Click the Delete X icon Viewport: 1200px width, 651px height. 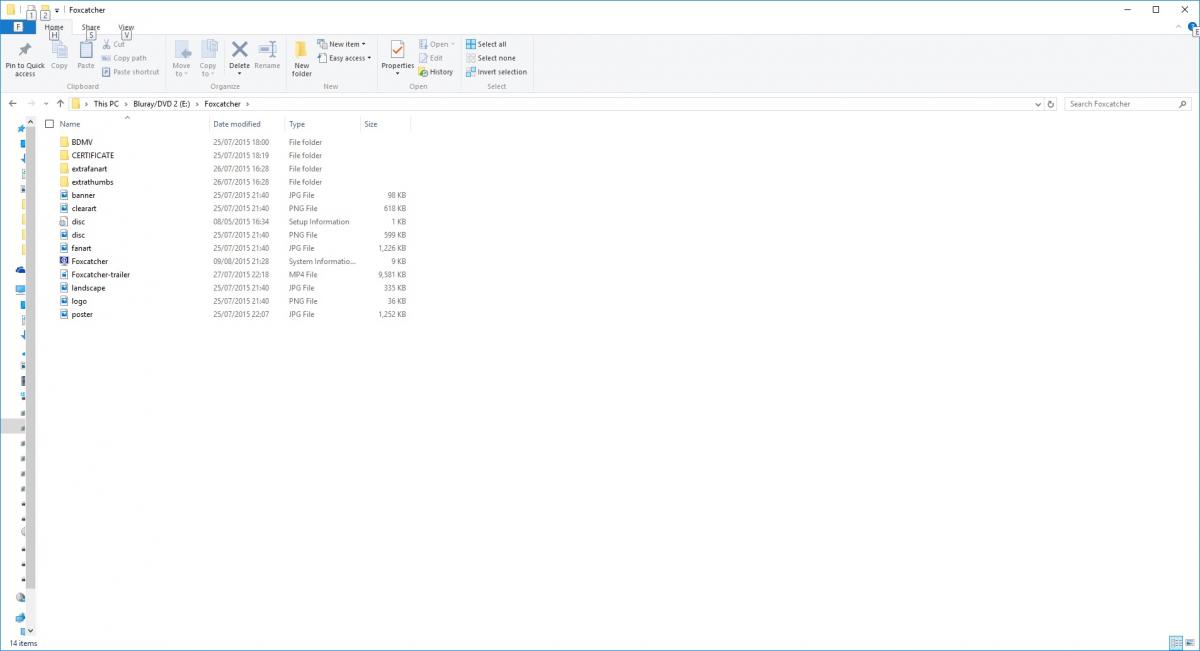click(x=239, y=49)
